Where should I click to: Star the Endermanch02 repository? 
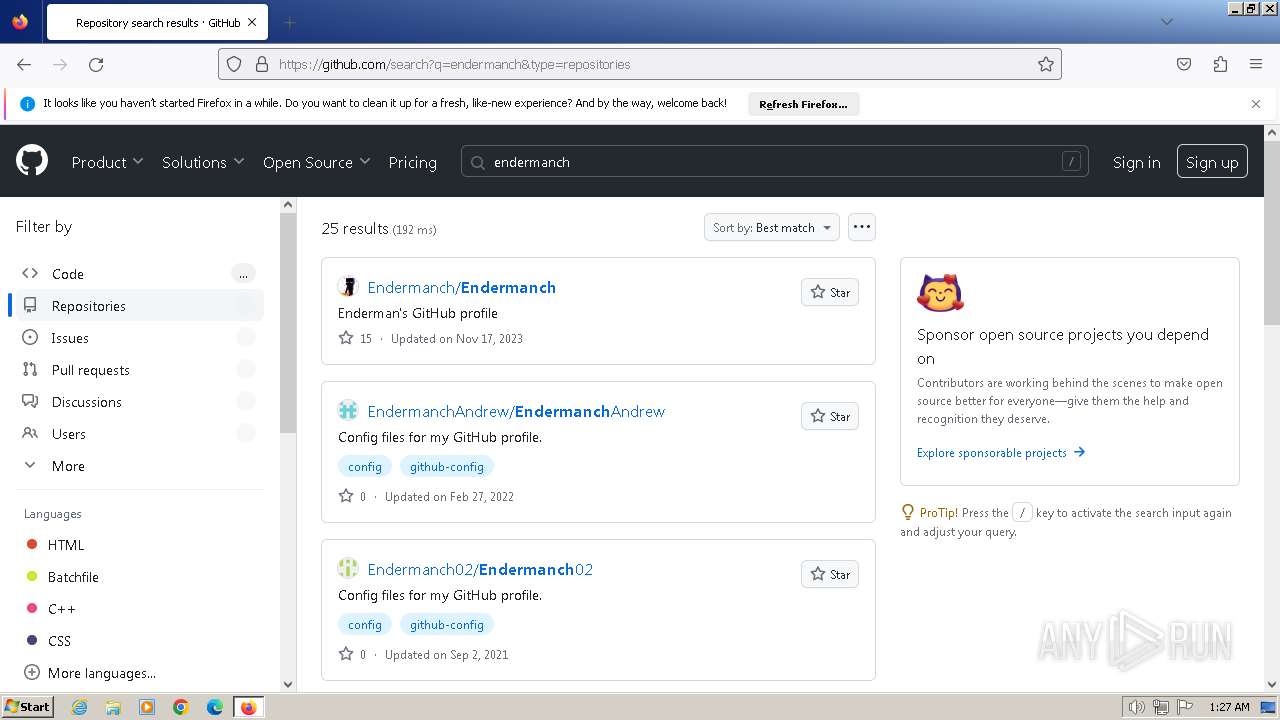830,574
